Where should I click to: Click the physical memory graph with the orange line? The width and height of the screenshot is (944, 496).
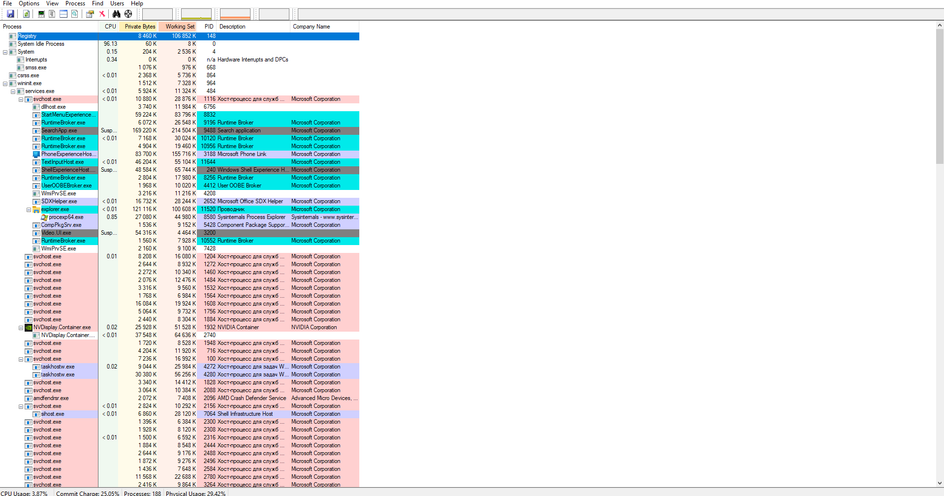coord(235,14)
